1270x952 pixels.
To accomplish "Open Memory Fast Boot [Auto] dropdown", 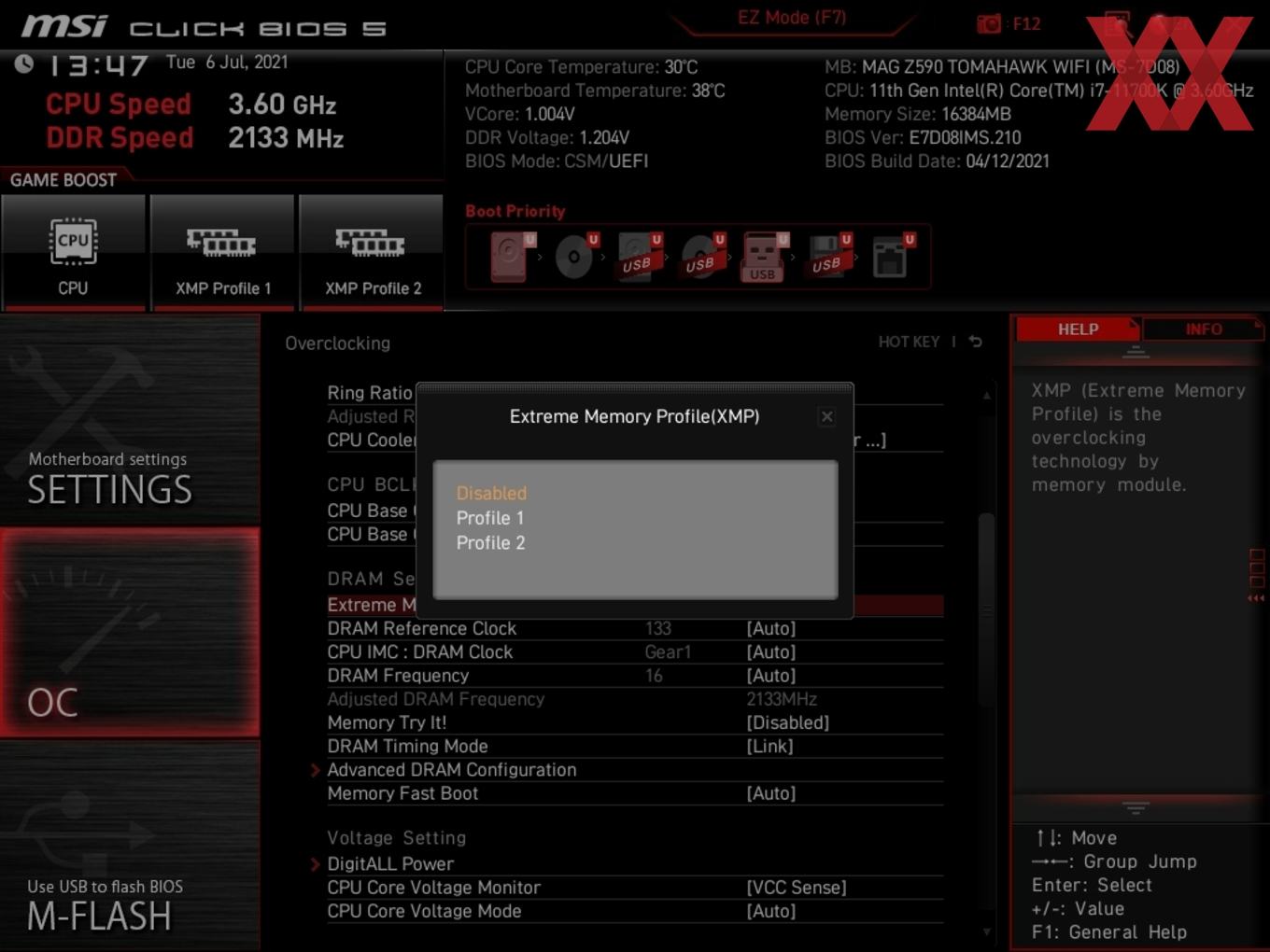I will coord(770,794).
